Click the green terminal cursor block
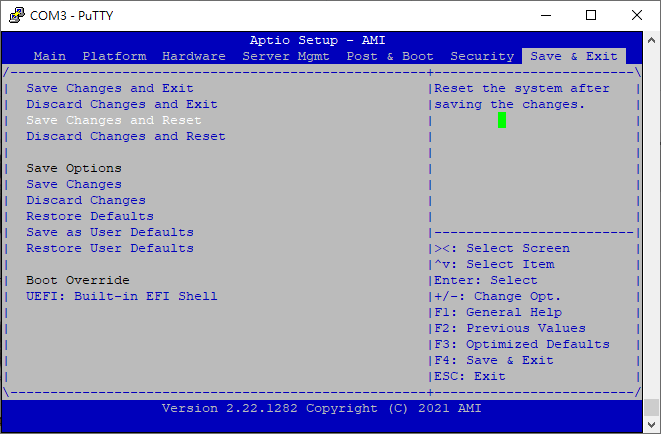This screenshot has height=434, width=661. click(x=502, y=120)
